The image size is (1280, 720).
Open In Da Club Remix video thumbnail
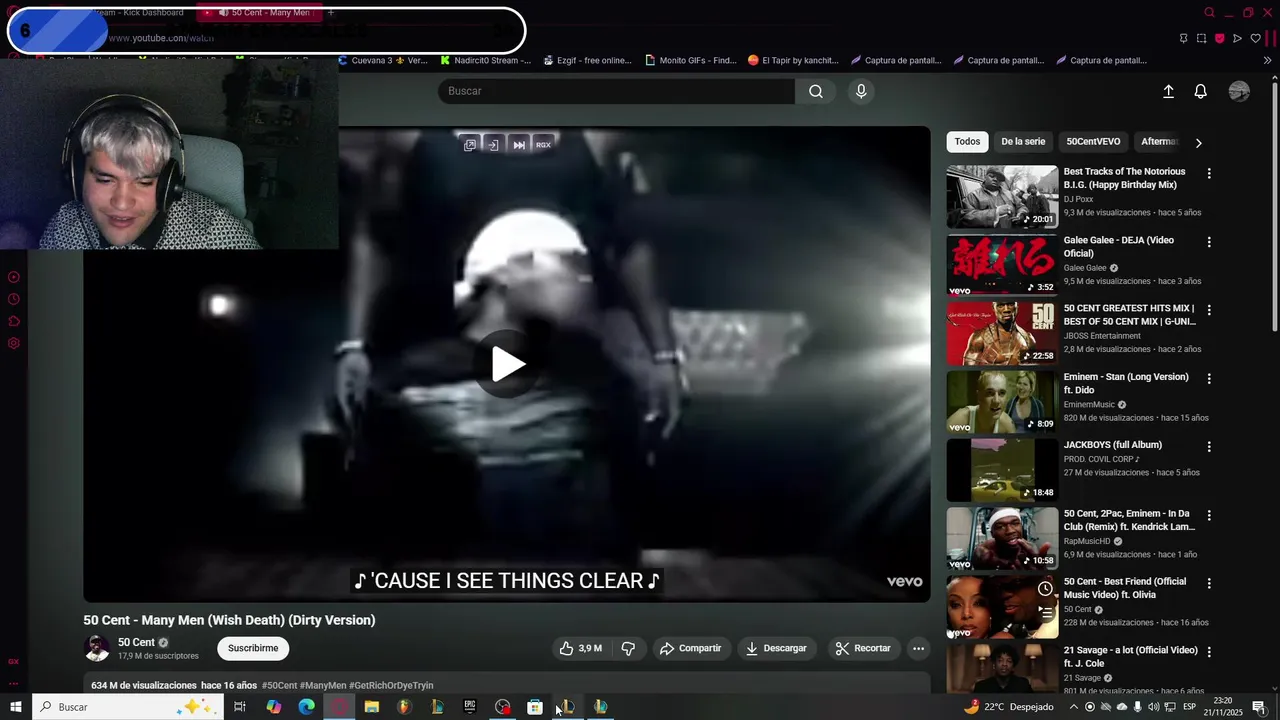(1002, 538)
